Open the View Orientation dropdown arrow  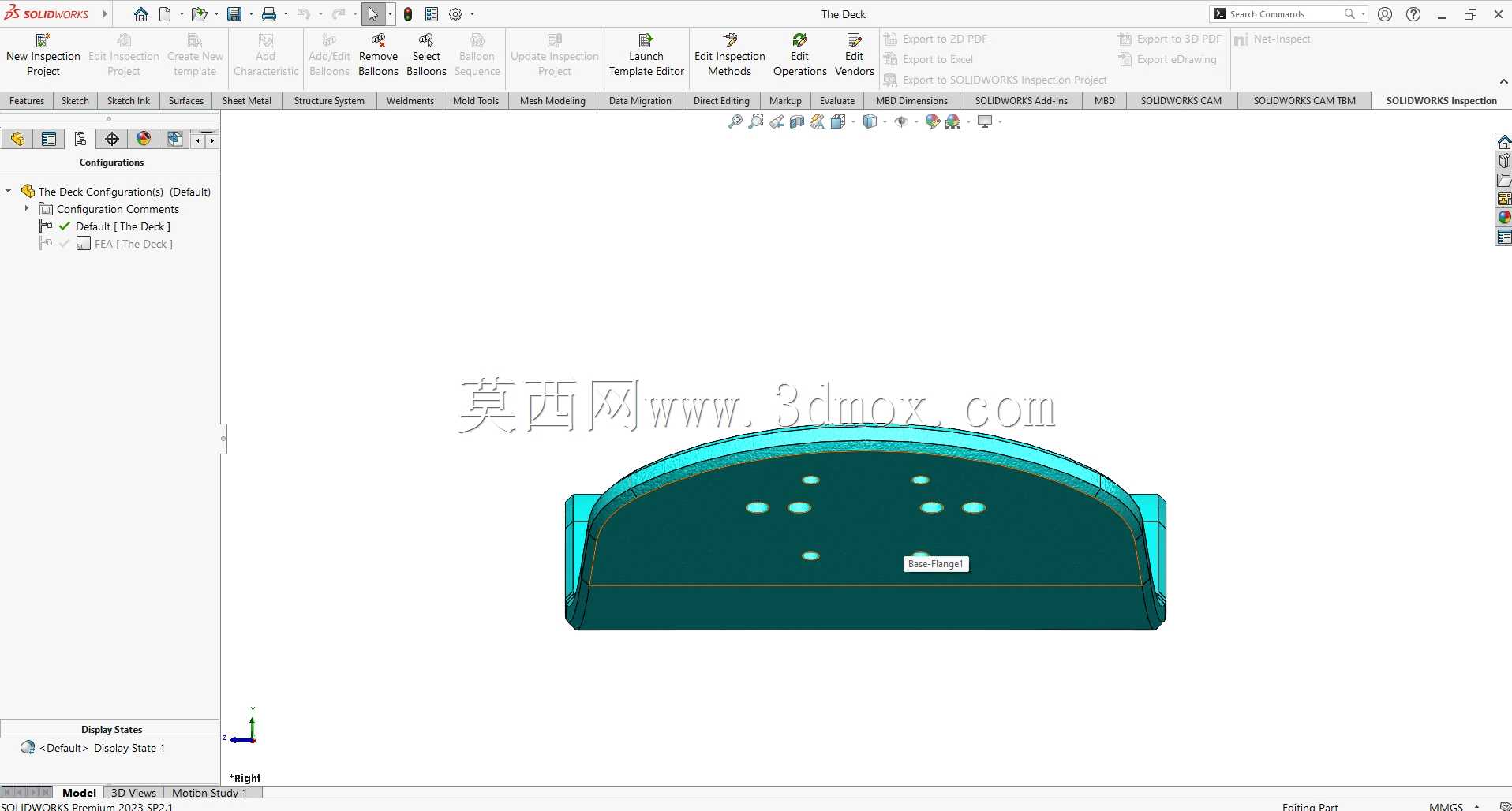click(x=853, y=121)
